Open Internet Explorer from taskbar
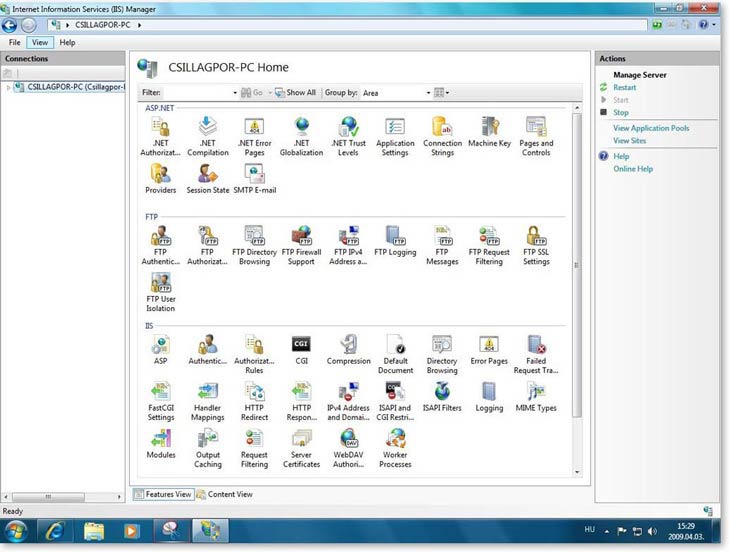Screen dimensions: 730x552 pyautogui.click(x=55, y=531)
